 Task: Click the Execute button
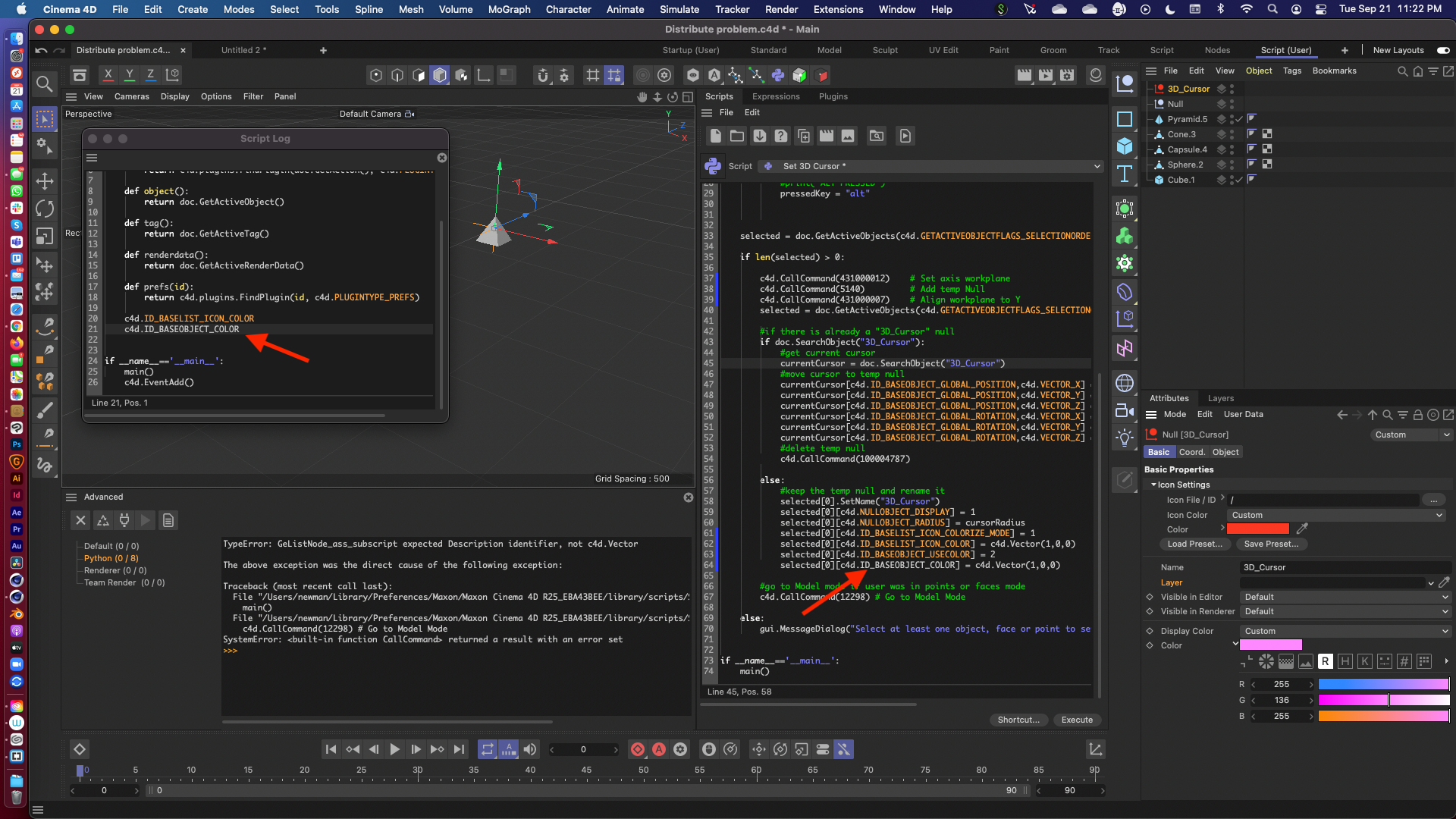pos(1077,720)
